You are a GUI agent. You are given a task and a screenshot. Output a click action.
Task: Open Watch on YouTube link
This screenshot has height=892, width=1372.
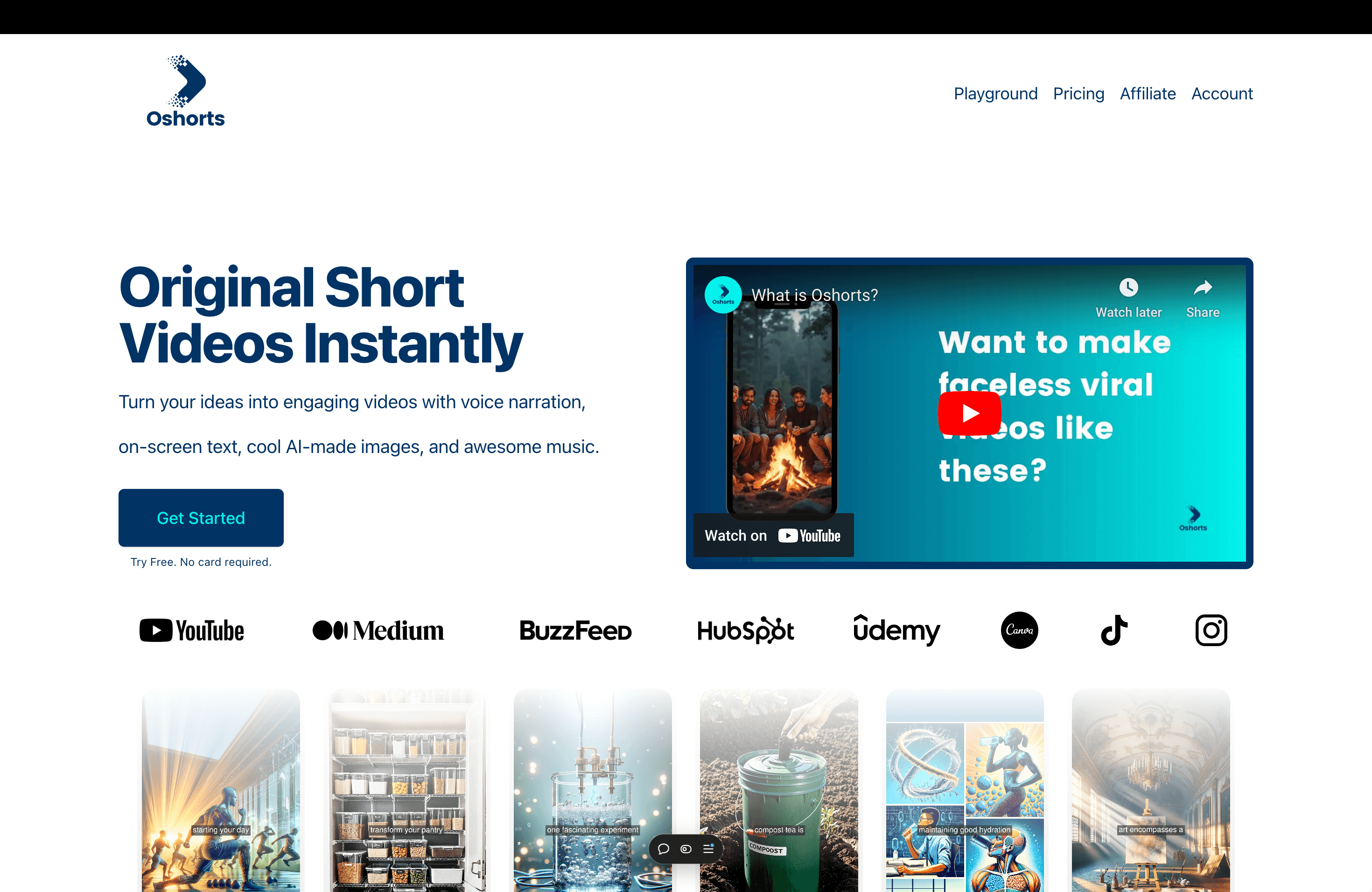[772, 535]
